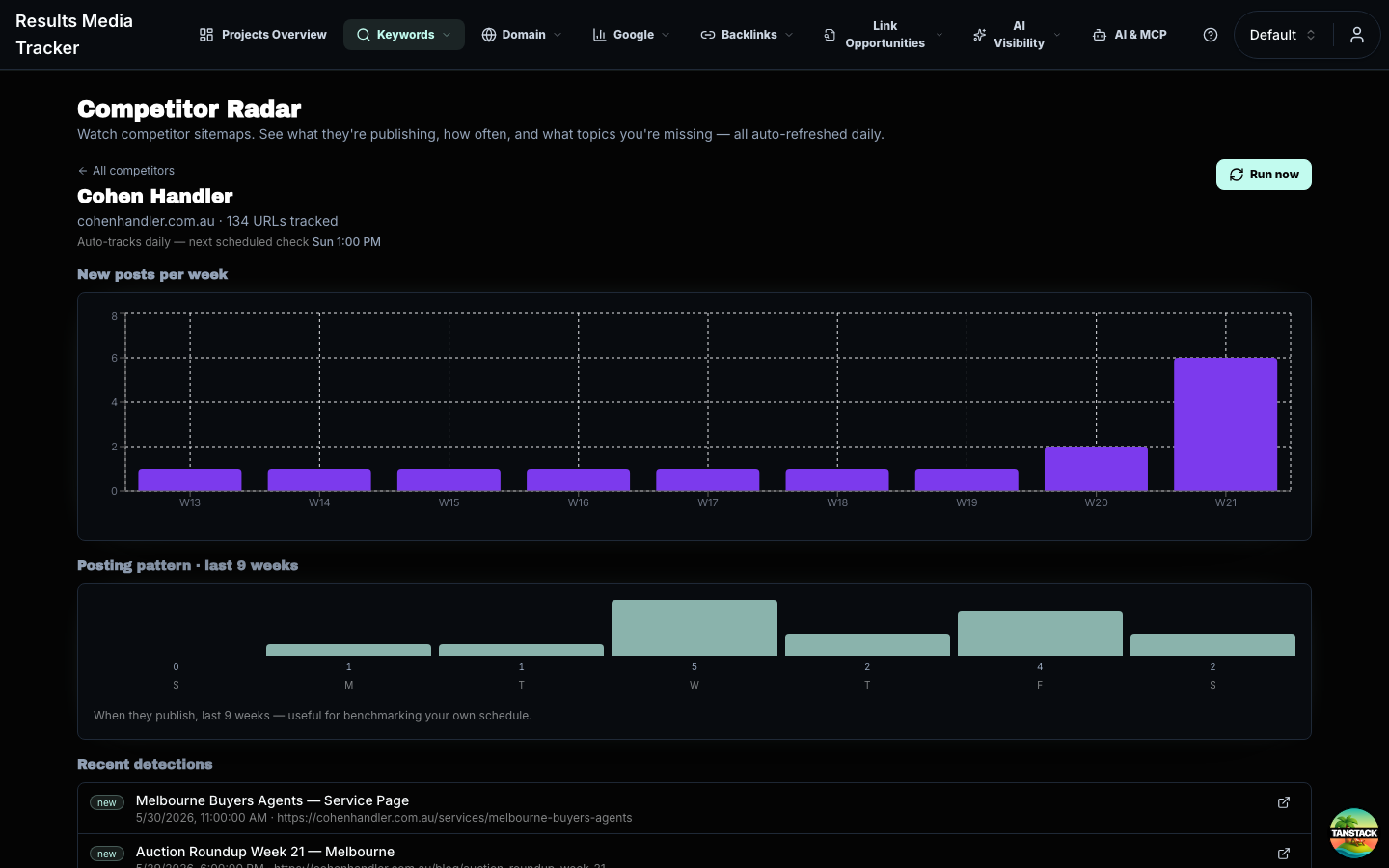The width and height of the screenshot is (1389, 868).
Task: Go back to All competitors
Action: 126,171
